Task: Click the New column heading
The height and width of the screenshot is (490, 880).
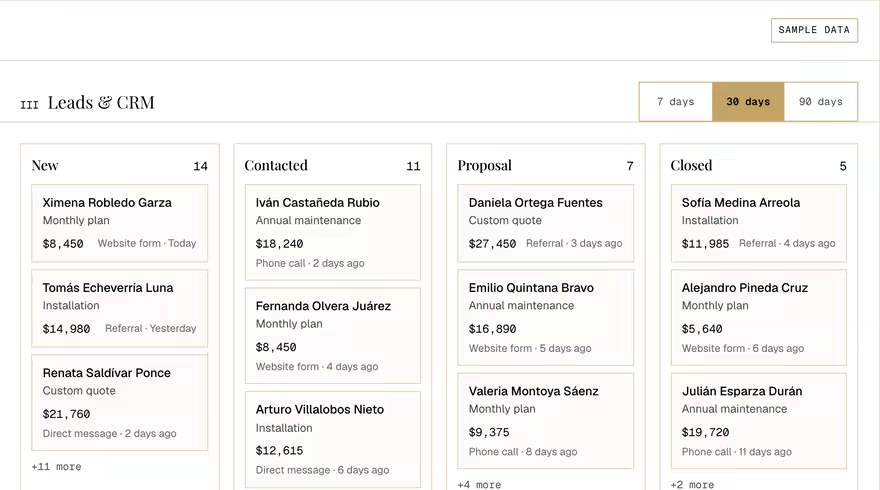Action: [x=45, y=166]
